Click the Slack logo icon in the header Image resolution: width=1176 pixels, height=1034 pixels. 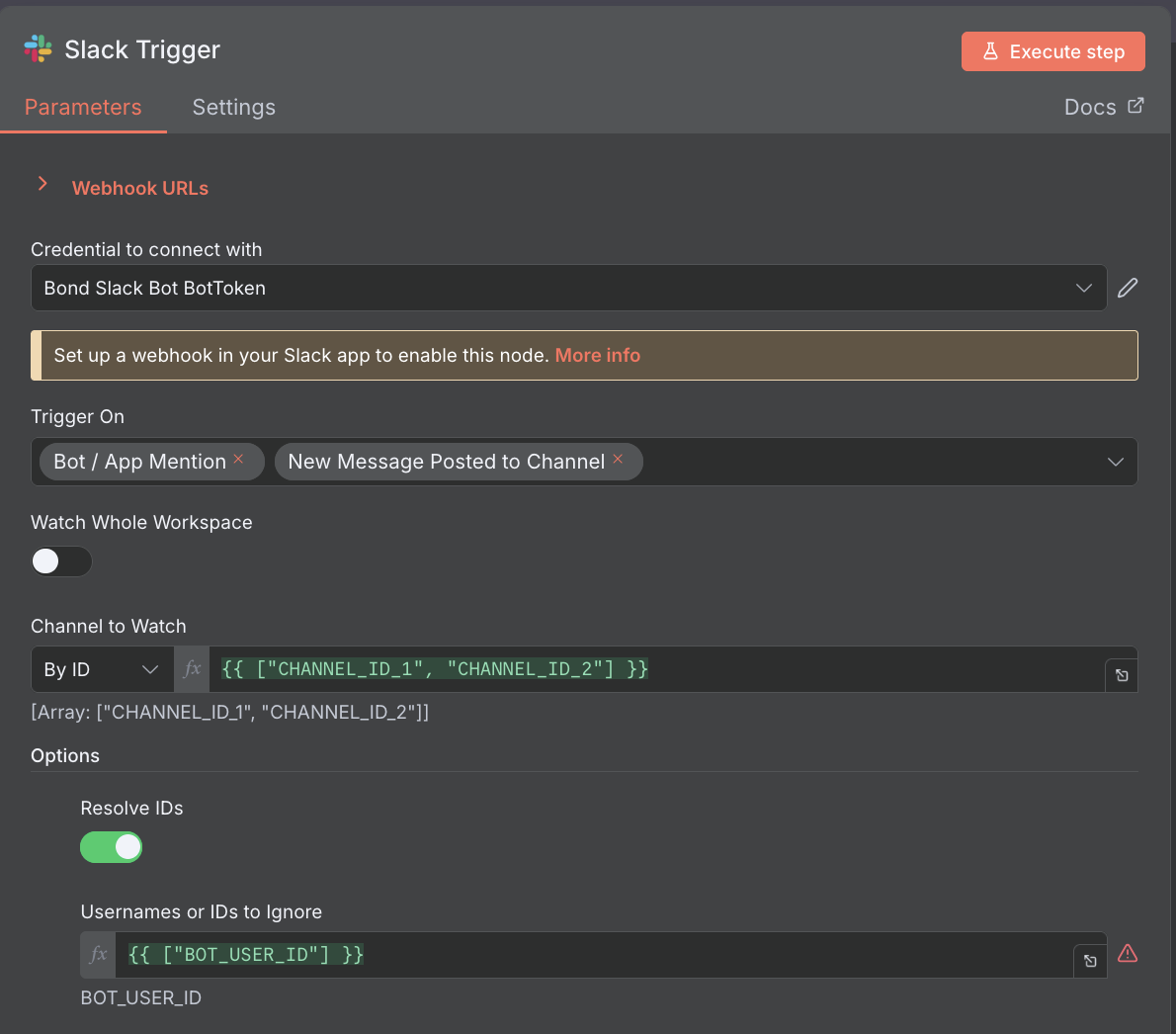[38, 48]
